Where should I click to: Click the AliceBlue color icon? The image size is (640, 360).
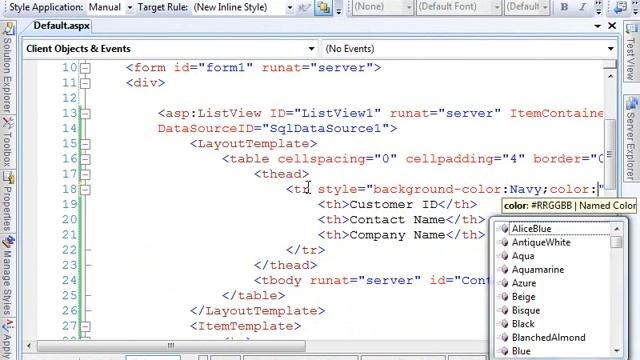point(504,229)
